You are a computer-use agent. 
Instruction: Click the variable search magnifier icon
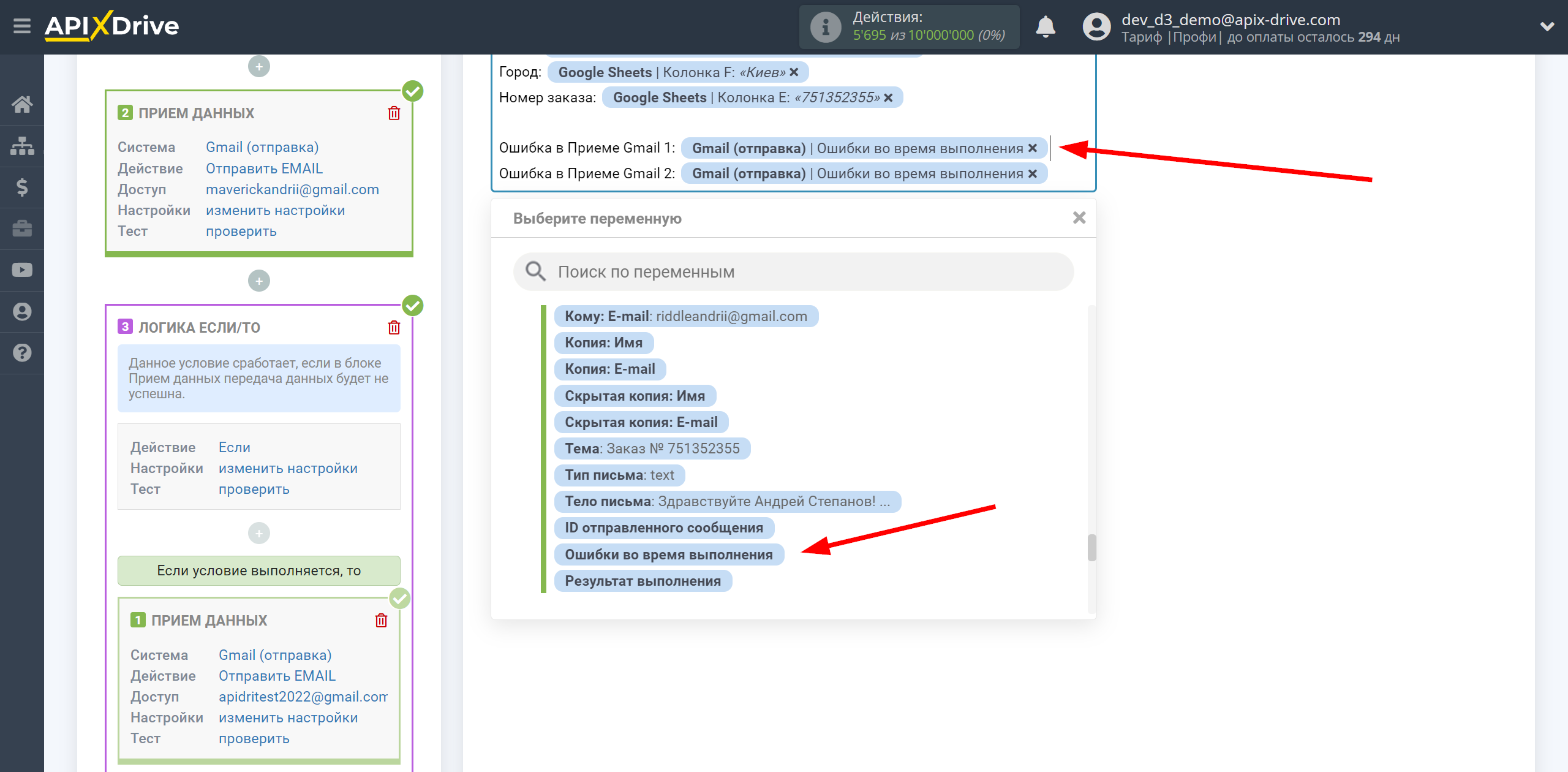535,271
